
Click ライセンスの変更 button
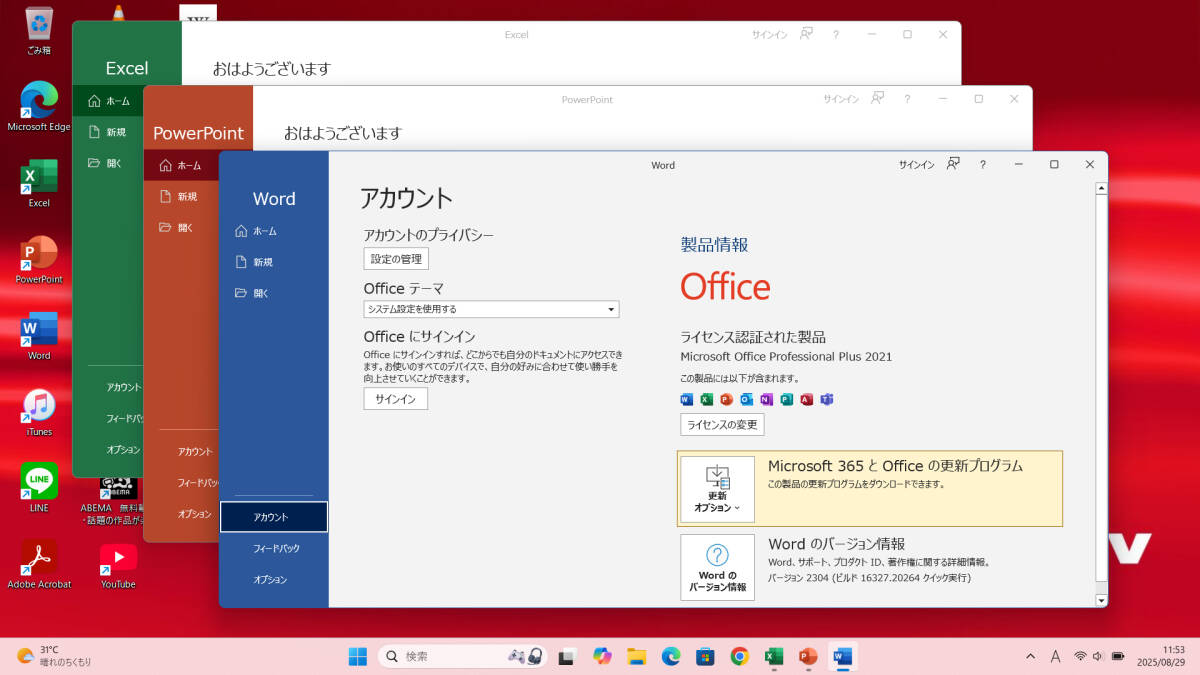pos(722,424)
